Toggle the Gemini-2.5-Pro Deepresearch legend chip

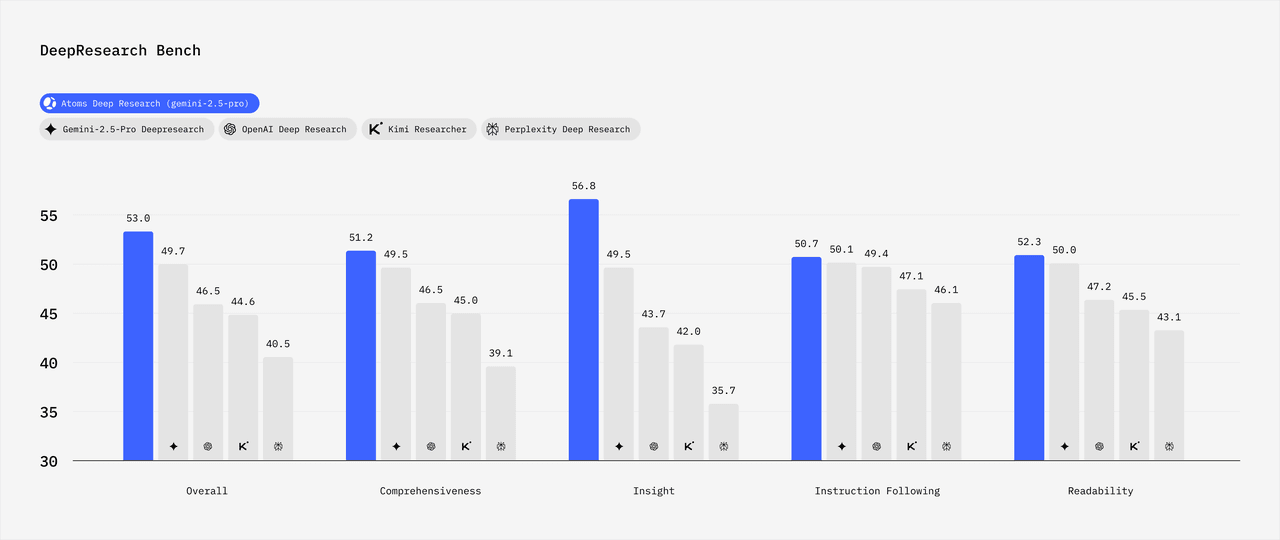point(127,129)
